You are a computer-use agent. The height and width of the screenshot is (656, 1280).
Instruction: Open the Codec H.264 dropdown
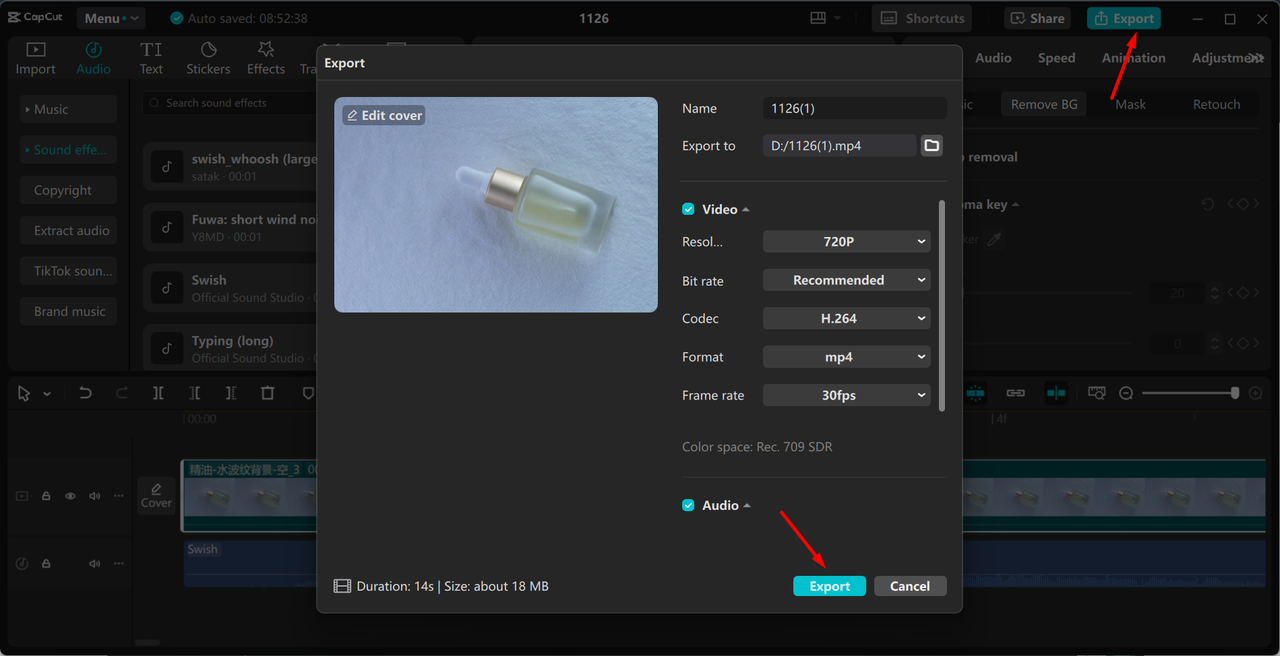[847, 318]
